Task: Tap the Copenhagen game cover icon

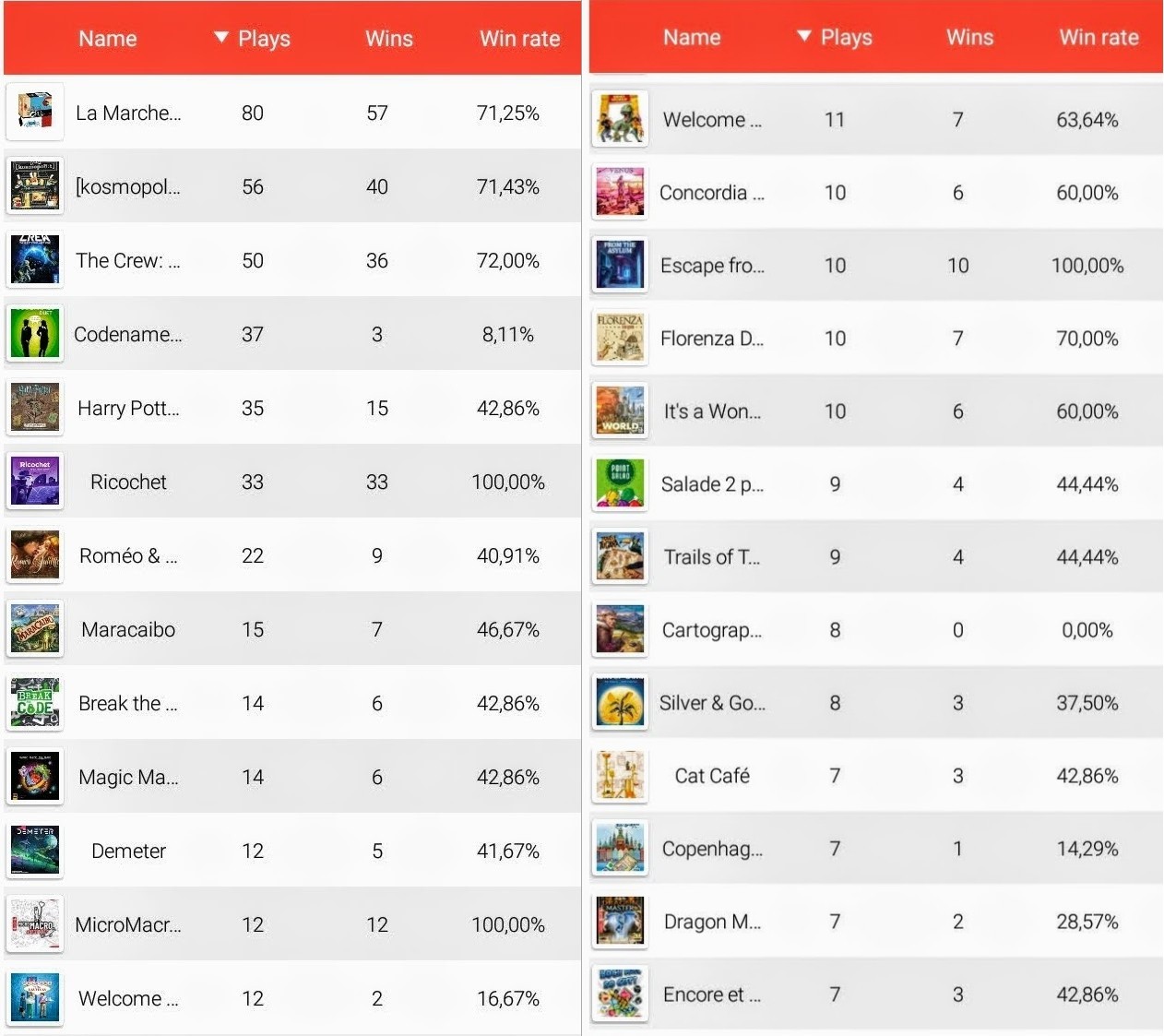Action: 620,849
